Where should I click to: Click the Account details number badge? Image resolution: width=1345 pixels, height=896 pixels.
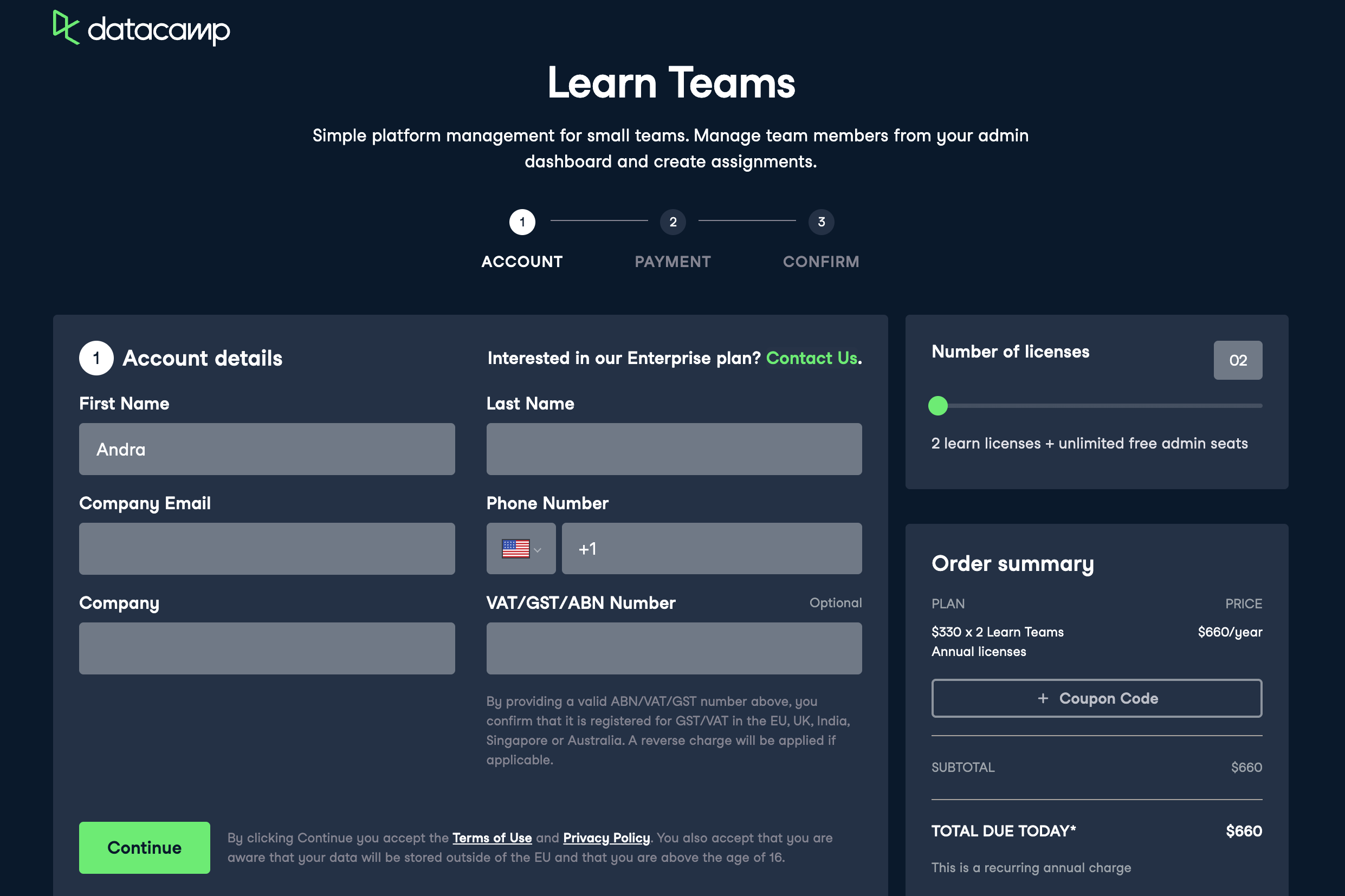coord(96,358)
